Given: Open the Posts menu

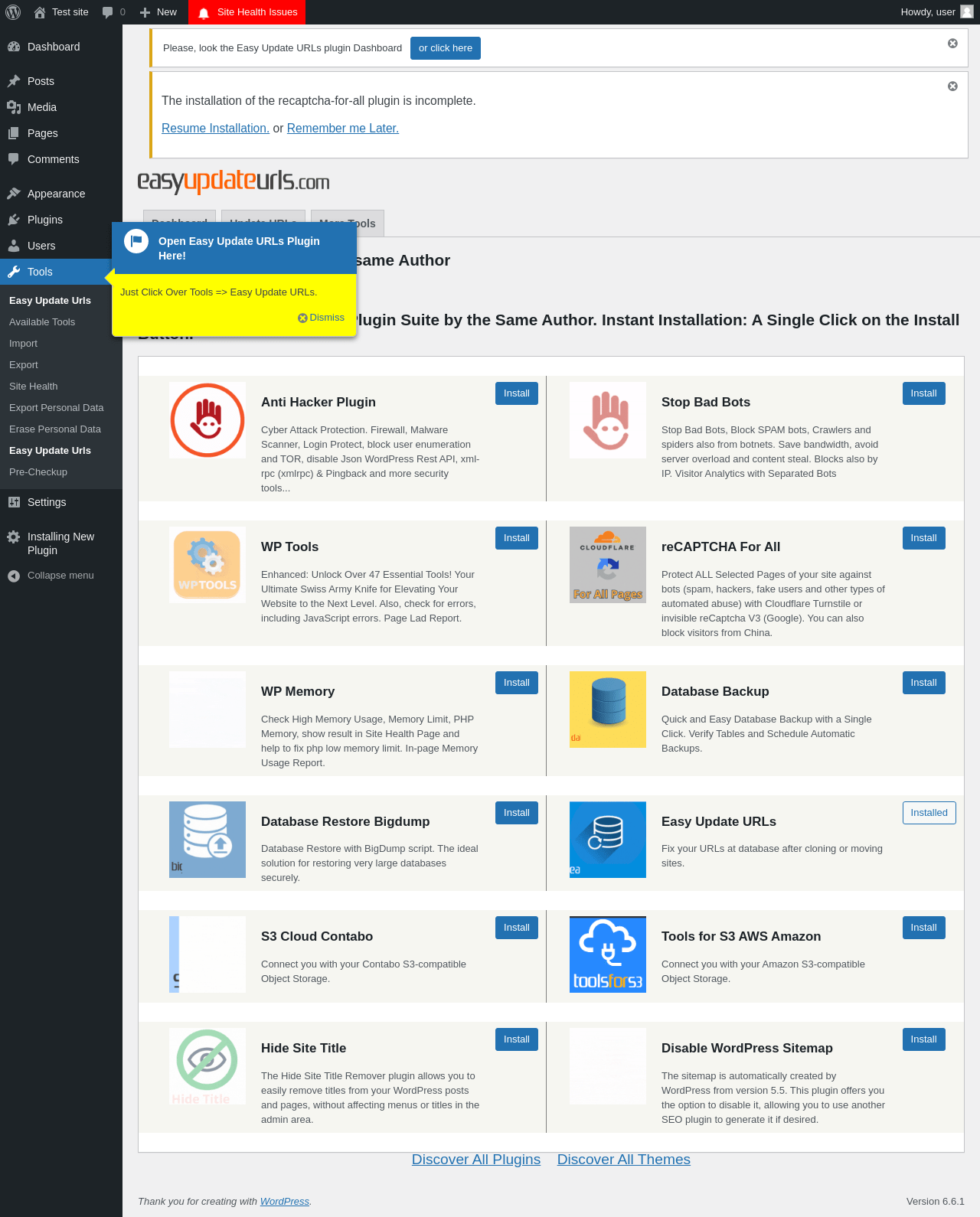Looking at the screenshot, I should coord(61,81).
